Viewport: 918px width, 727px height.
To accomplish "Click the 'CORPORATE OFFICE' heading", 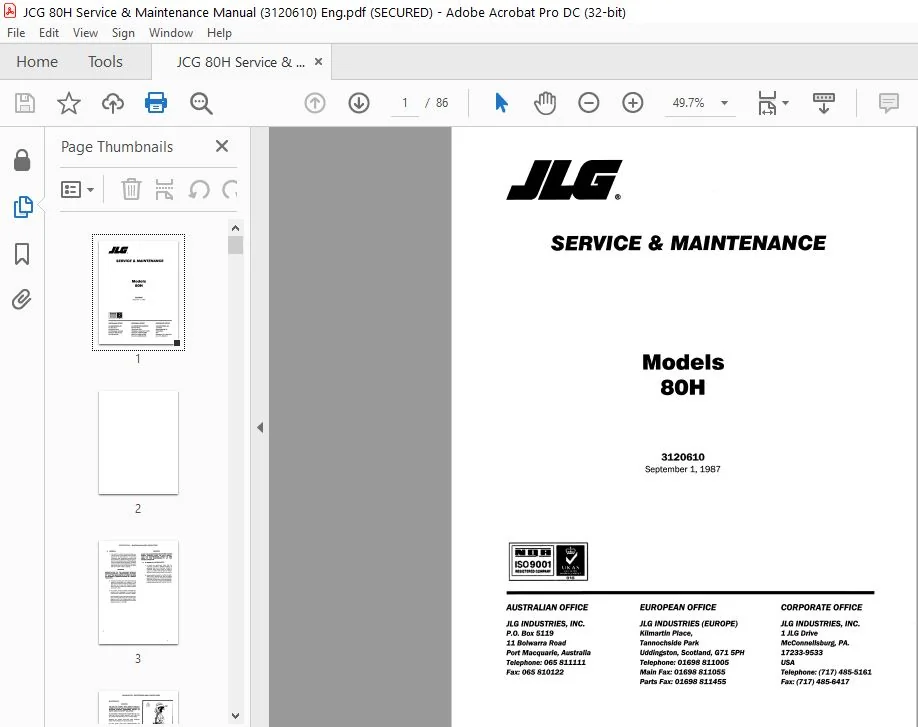I will pos(821,607).
